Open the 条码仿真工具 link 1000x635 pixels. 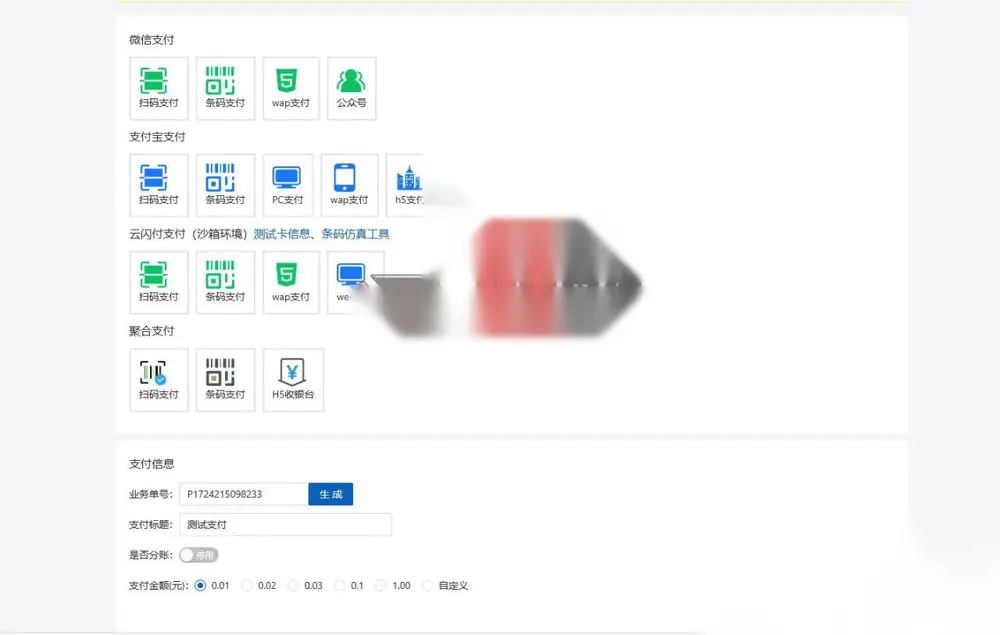click(355, 234)
